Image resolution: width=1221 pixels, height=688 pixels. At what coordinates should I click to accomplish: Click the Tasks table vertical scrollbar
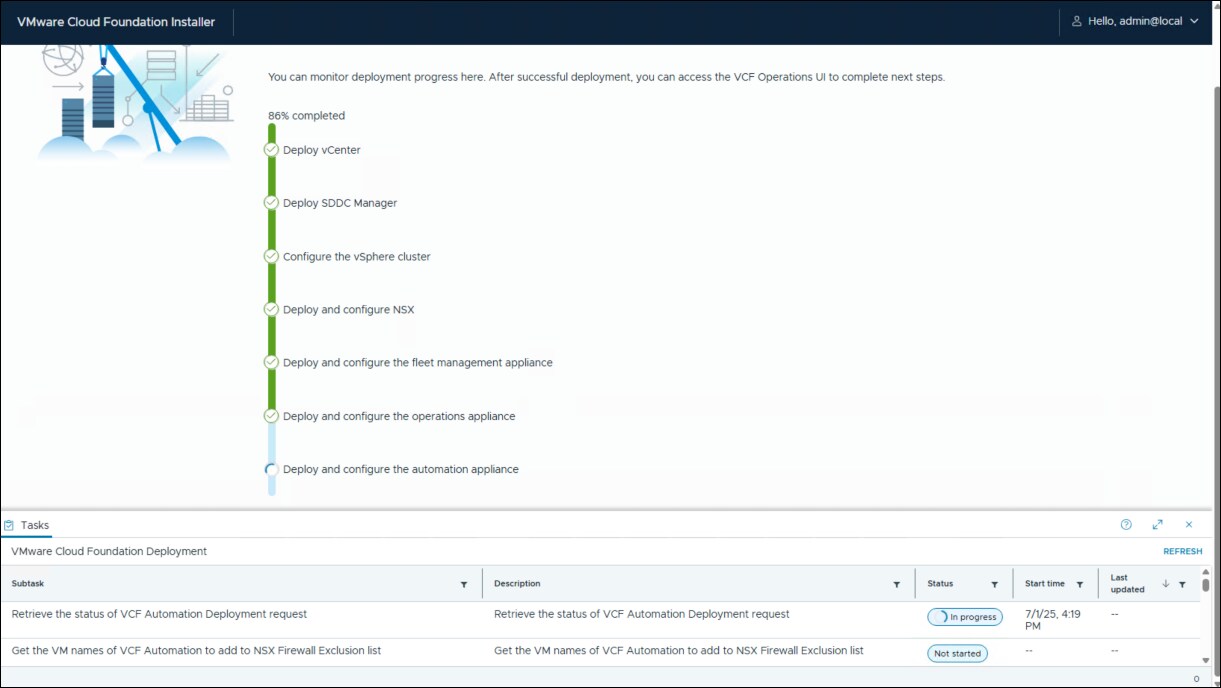click(1206, 585)
